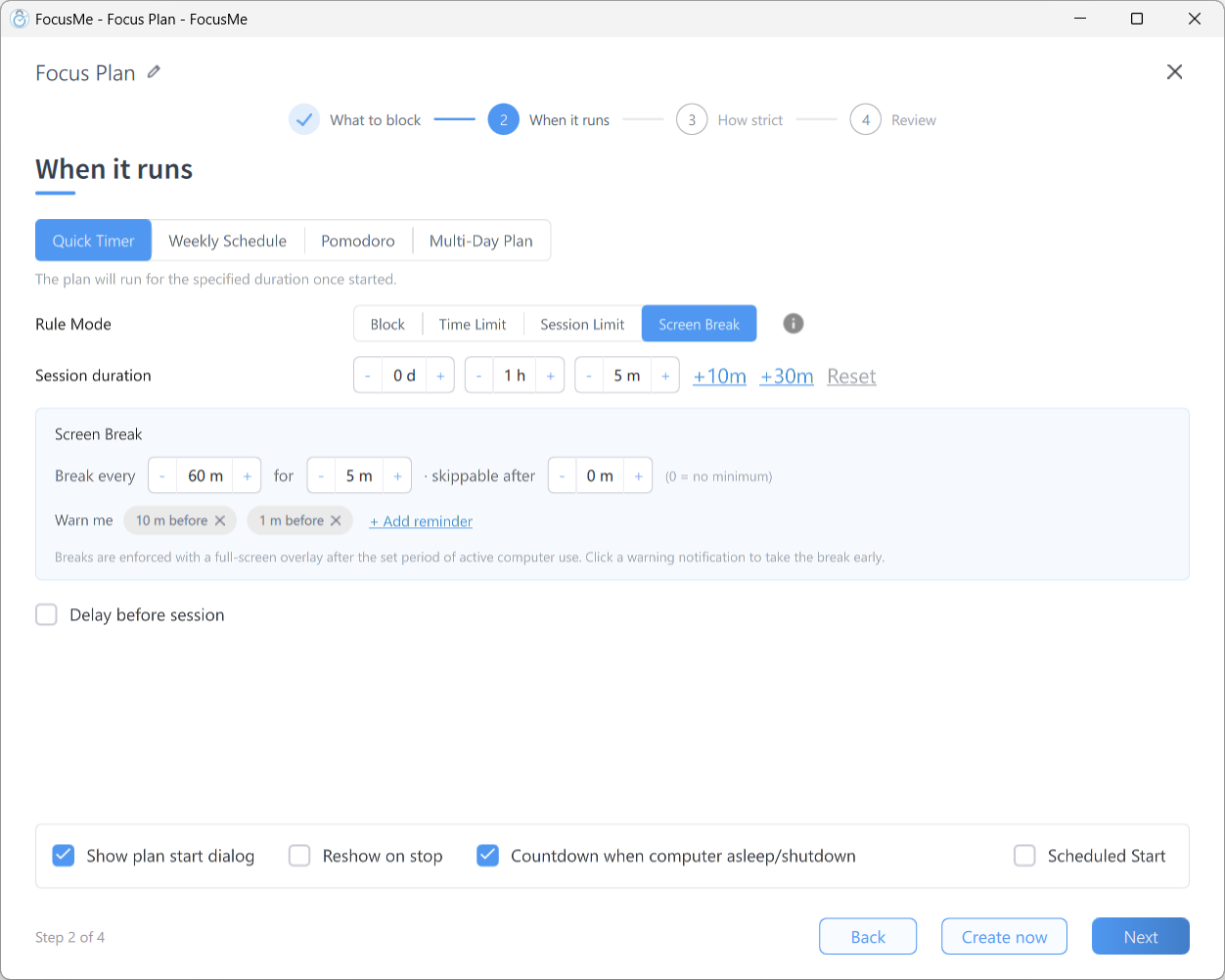Decrease session duration days
This screenshot has height=980, width=1225.
(368, 376)
